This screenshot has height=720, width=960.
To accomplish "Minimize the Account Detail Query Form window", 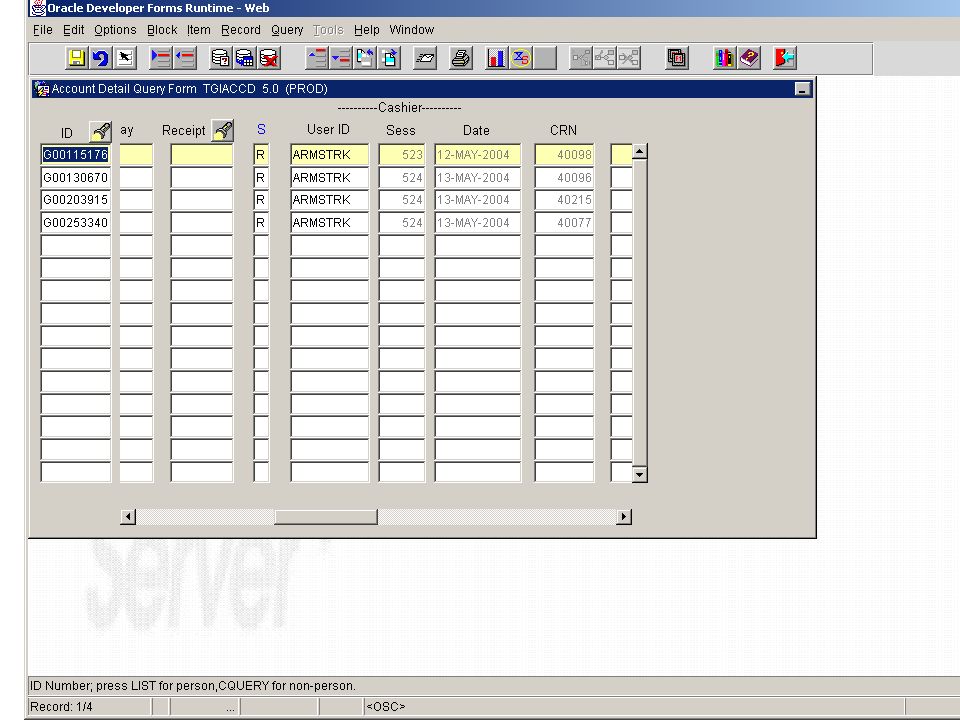I will pos(802,89).
